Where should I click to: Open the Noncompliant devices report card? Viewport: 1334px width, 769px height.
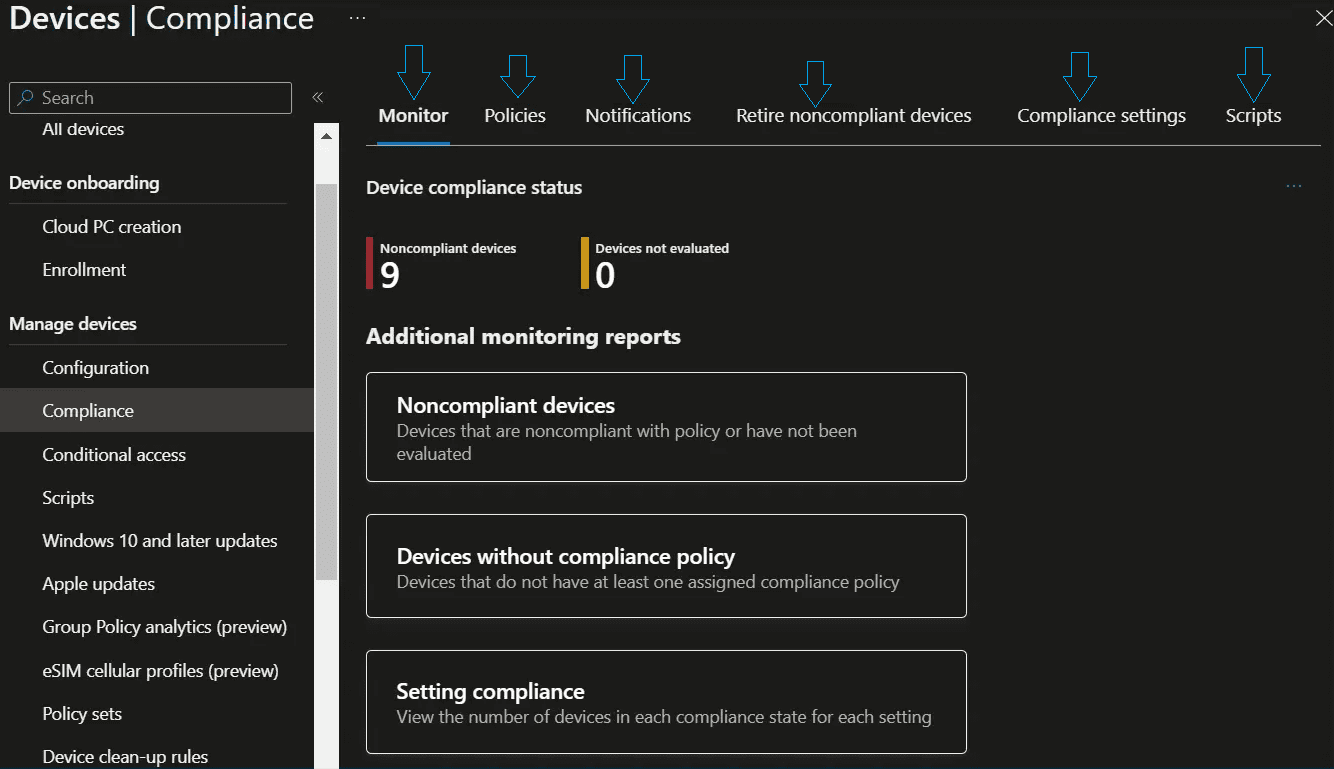point(666,427)
